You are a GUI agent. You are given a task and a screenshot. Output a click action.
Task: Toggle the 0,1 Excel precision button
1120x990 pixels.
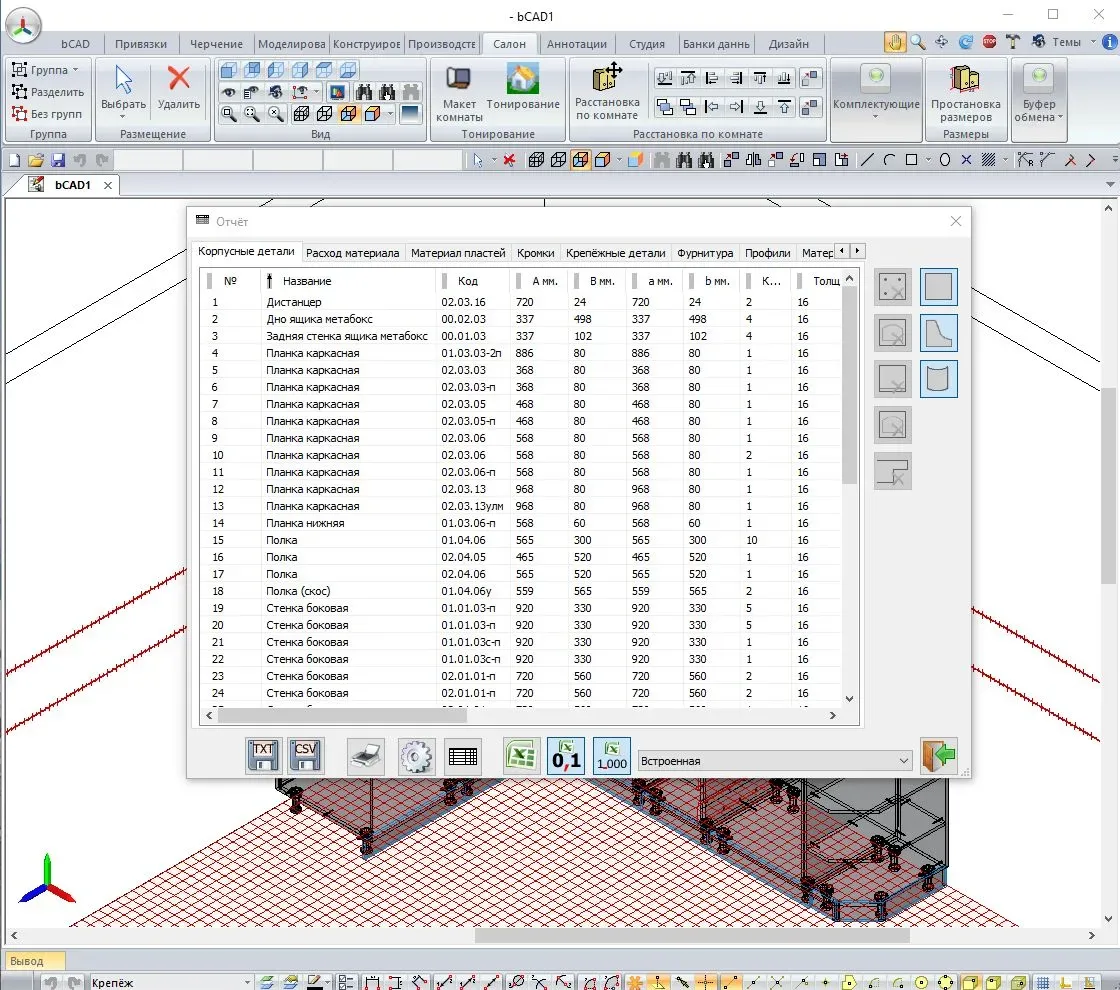pyautogui.click(x=566, y=757)
